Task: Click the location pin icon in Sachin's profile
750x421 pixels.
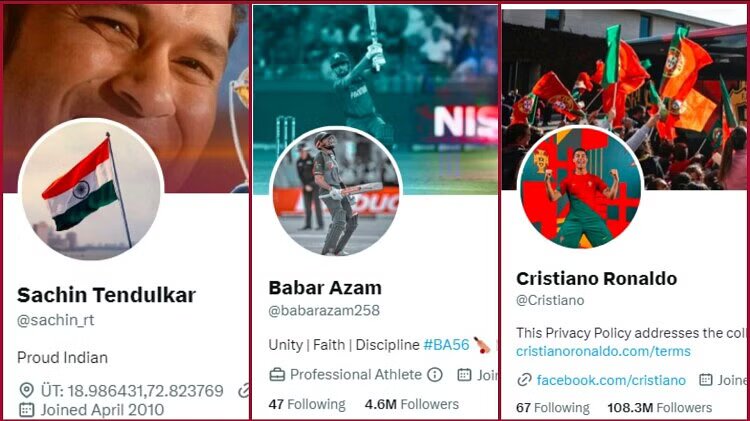Action: coord(26,390)
